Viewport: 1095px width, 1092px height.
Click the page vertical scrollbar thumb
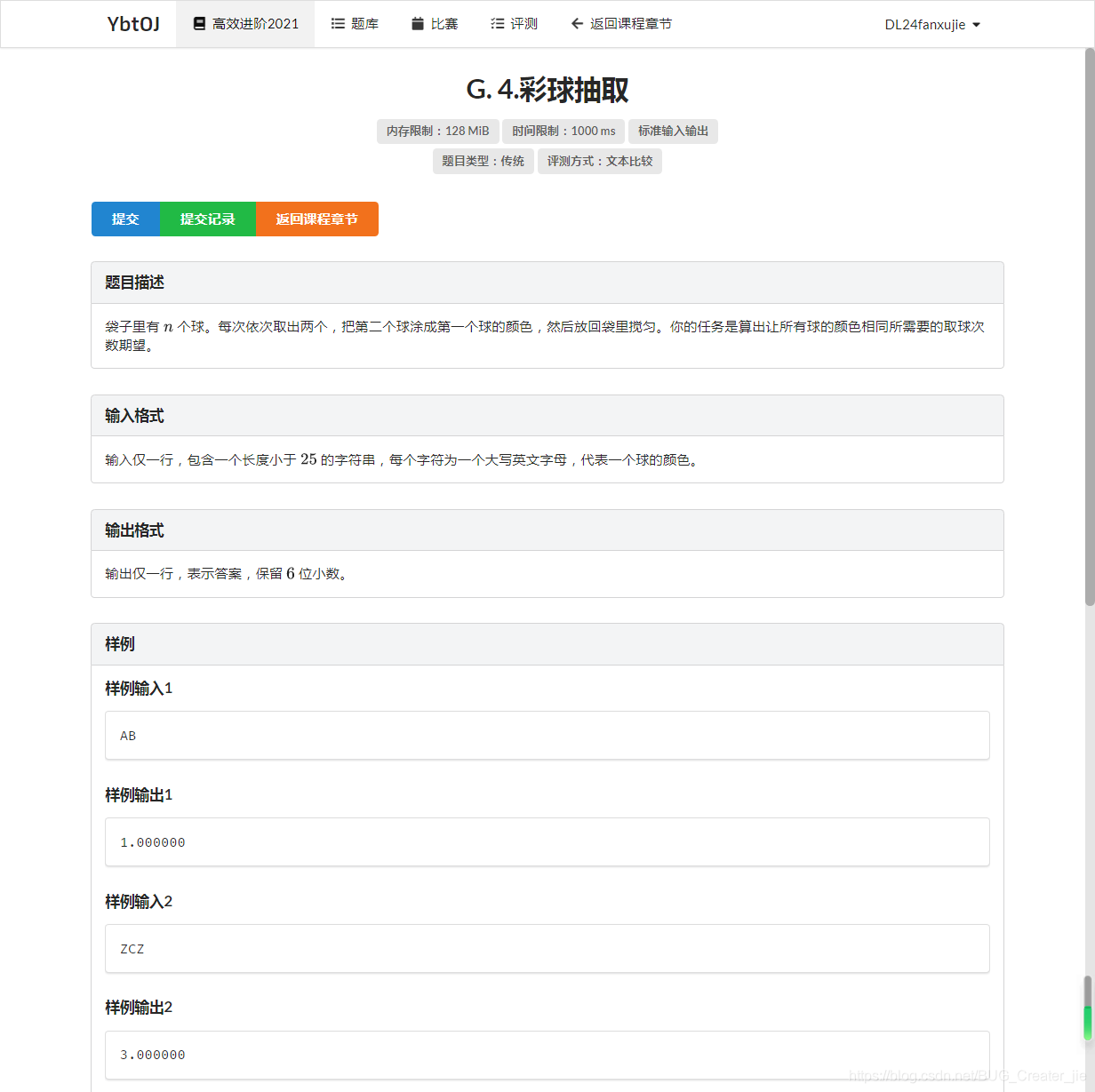(1090, 327)
